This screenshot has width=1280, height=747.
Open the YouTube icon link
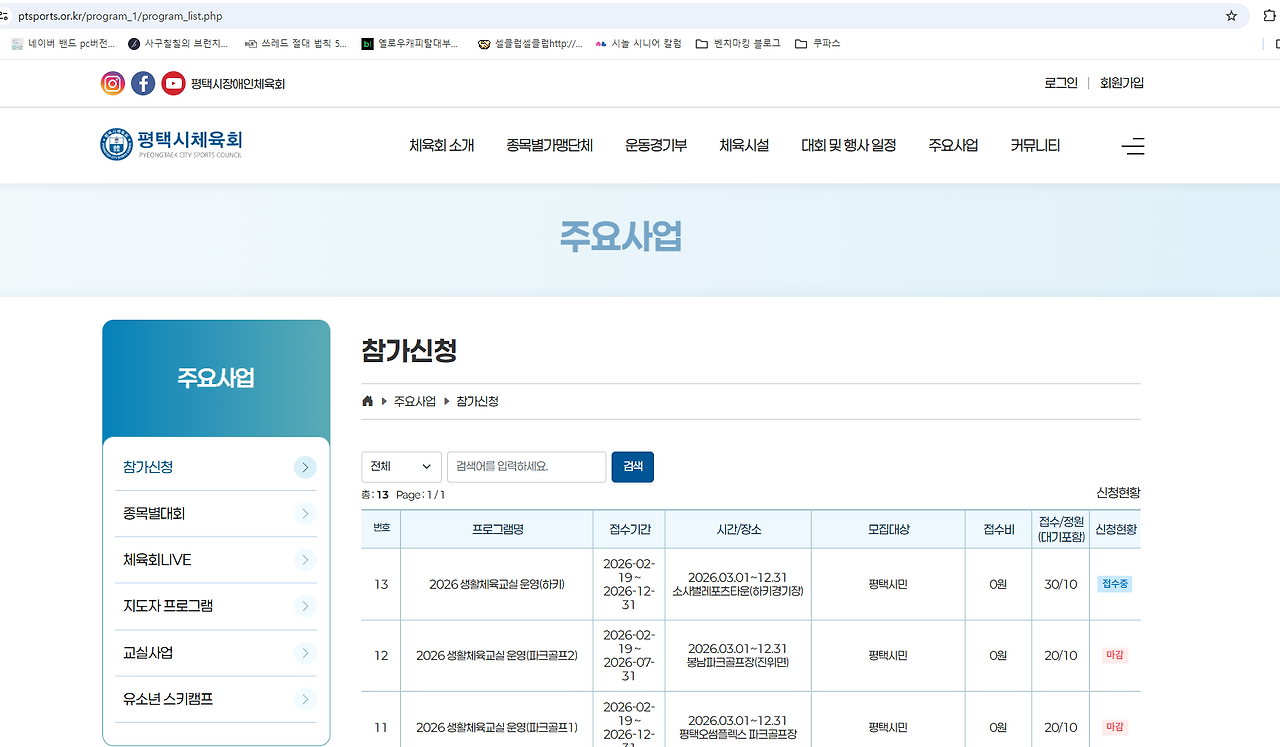(x=173, y=84)
